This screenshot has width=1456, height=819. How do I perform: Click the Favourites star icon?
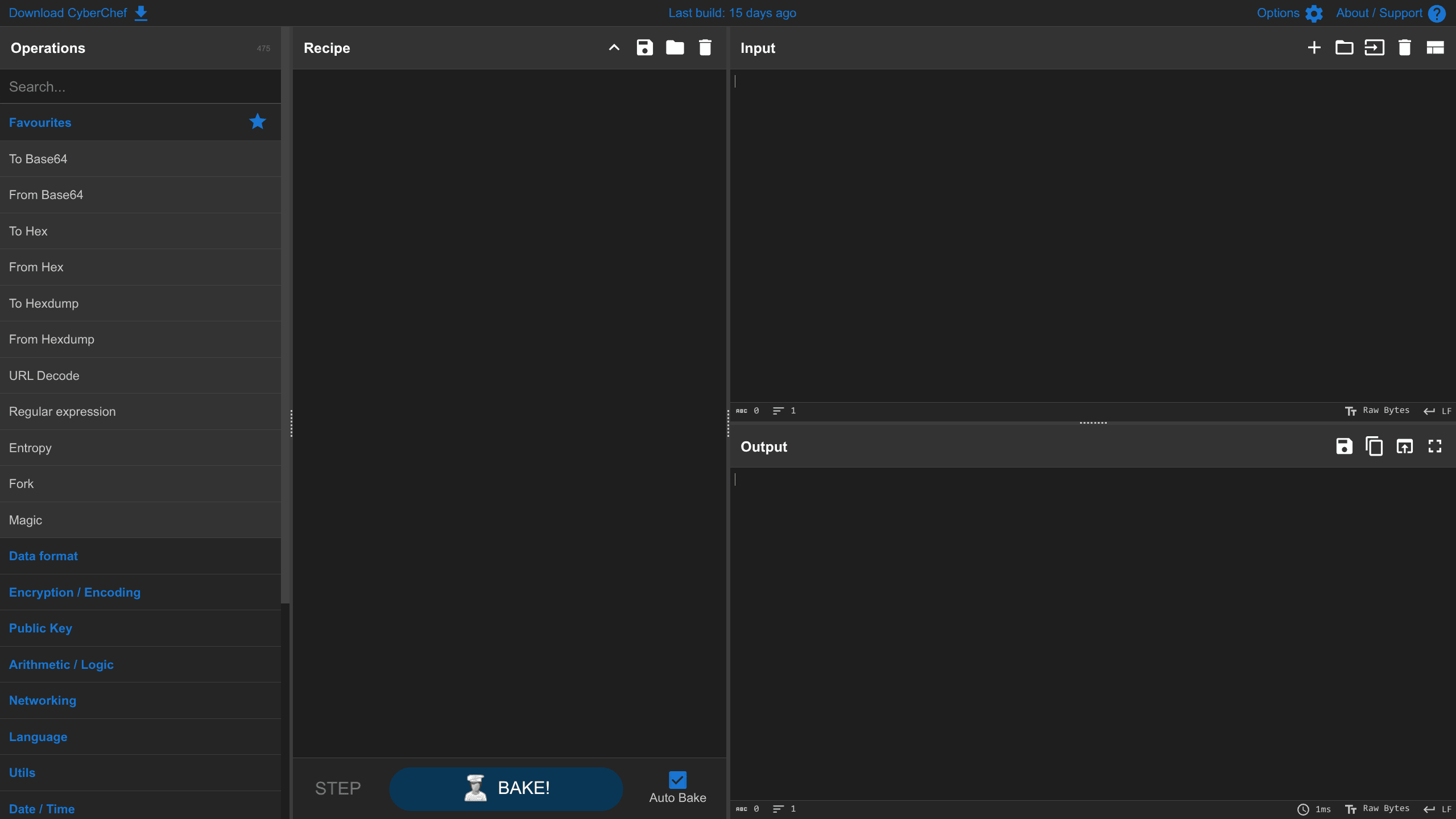[x=258, y=122]
